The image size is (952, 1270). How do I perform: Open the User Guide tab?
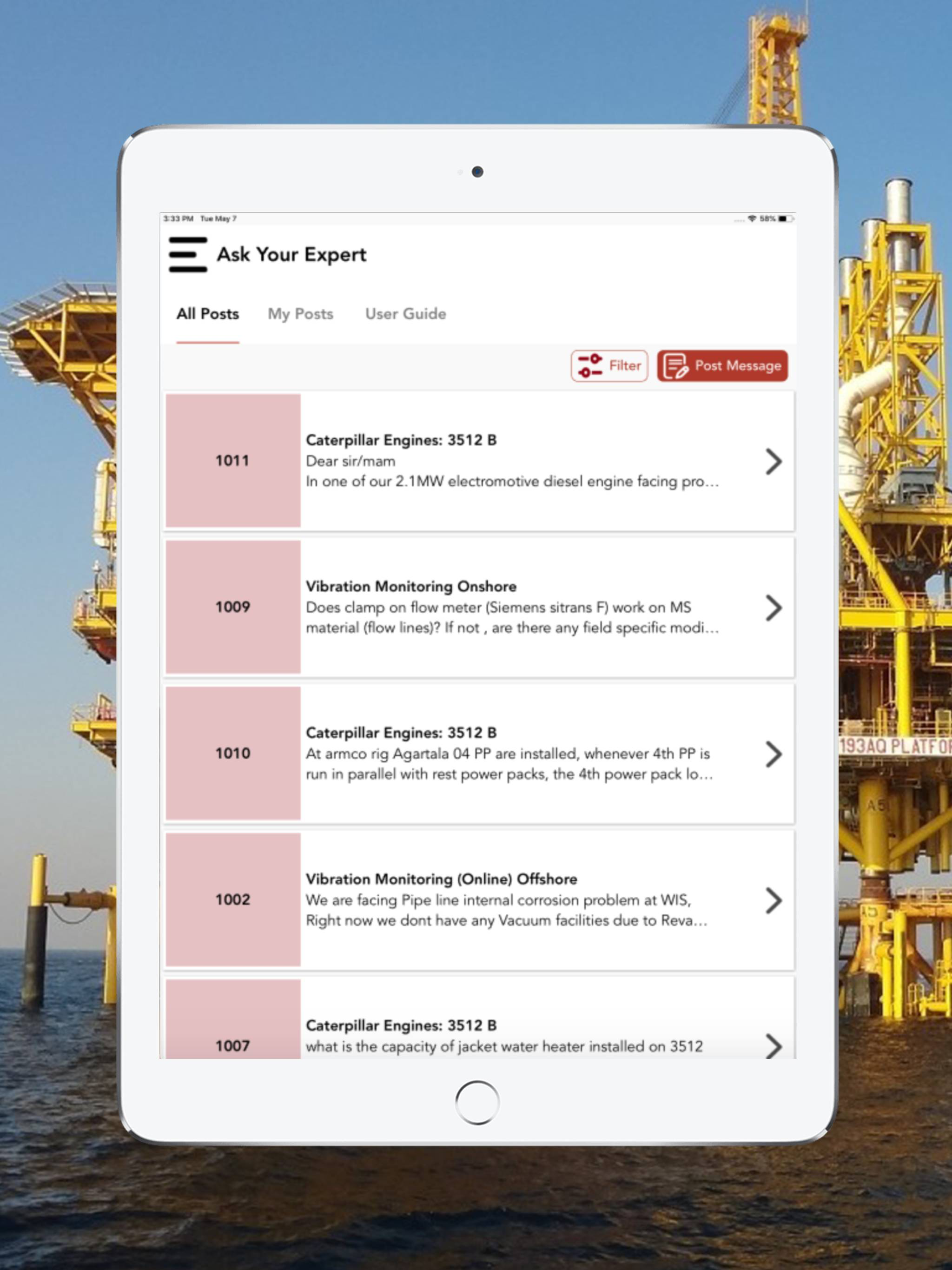click(x=405, y=314)
